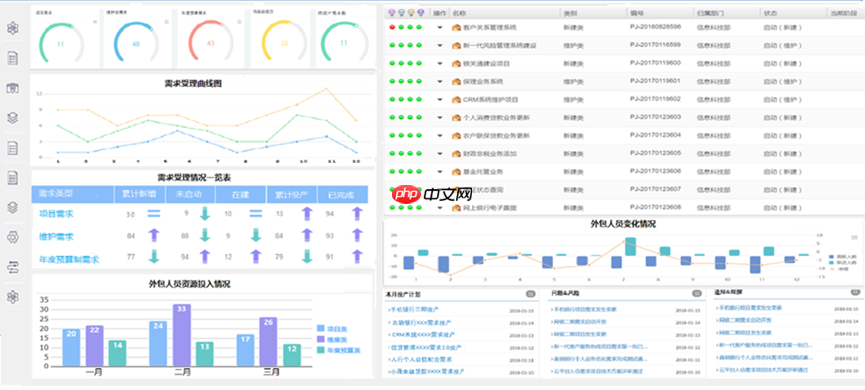Open the operation dropdown for 农户联保贷款业务更新

(440, 136)
